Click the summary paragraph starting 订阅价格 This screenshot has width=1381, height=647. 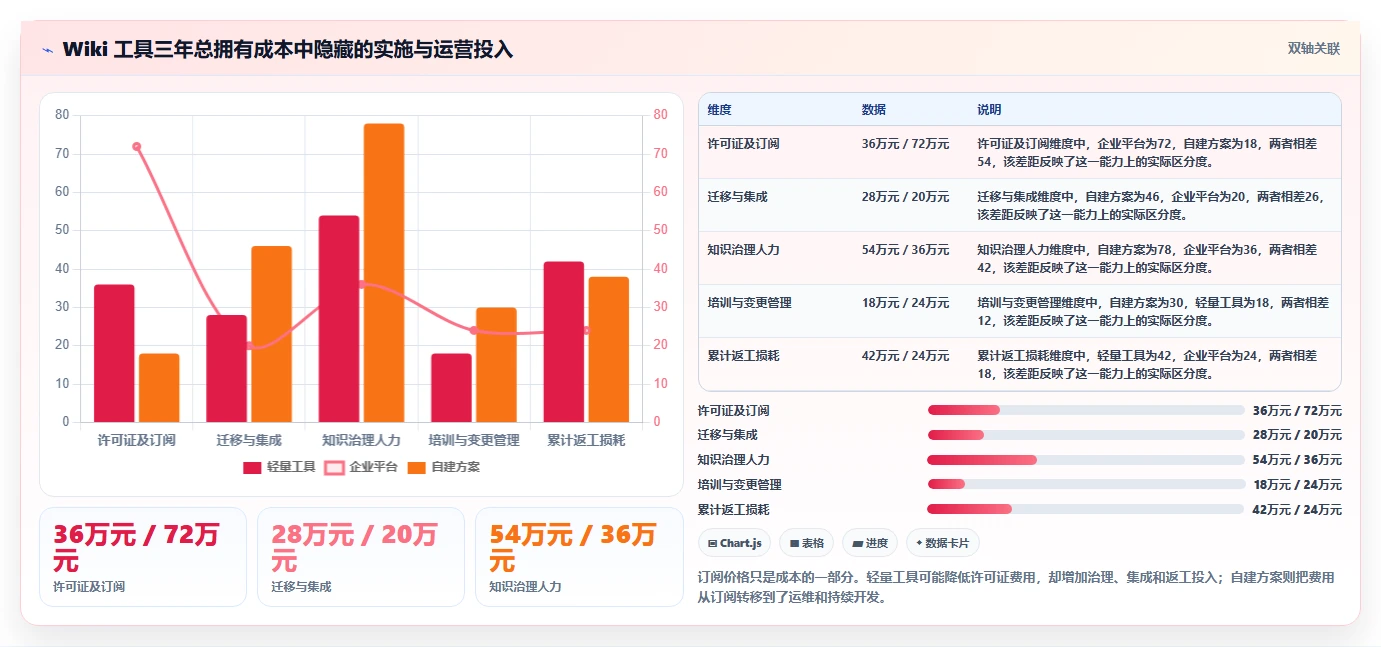(1016, 588)
